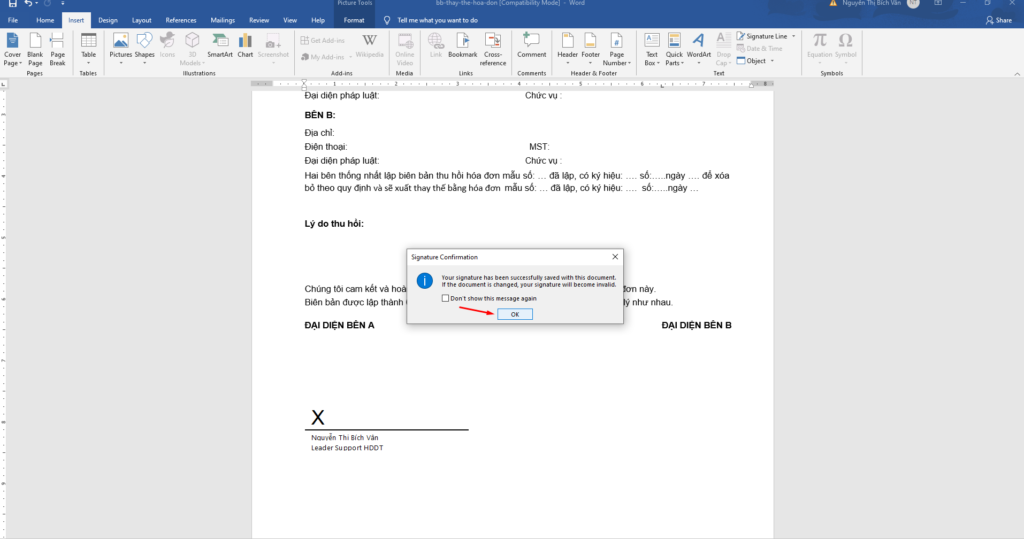
Task: Insert a Page Break
Action: tap(58, 46)
